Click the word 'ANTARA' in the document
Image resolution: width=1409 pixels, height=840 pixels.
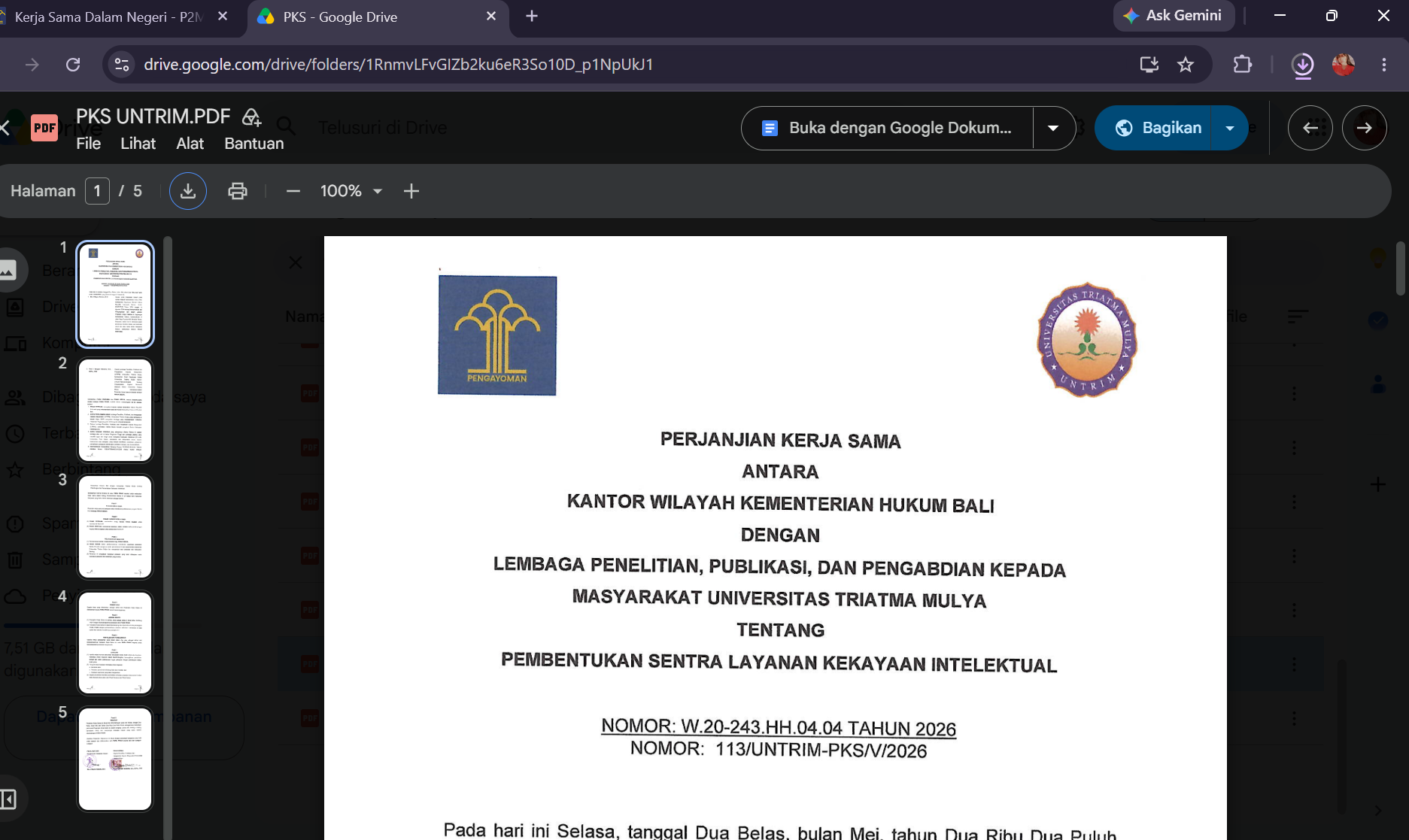(x=780, y=472)
